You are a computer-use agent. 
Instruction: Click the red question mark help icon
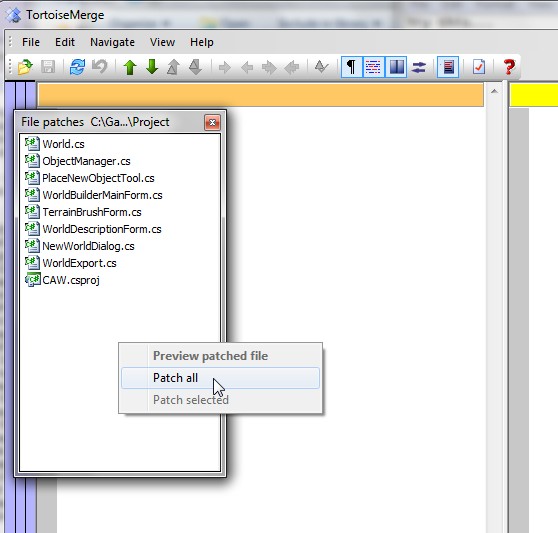[x=509, y=67]
